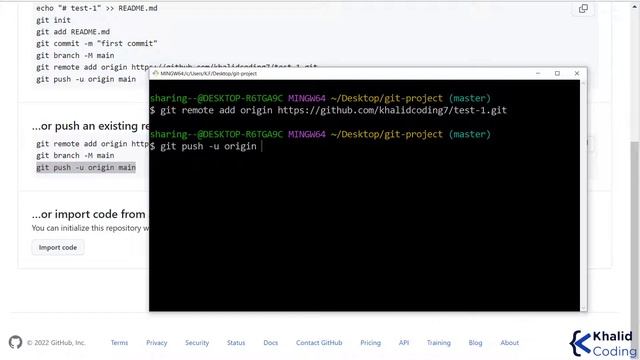Click the '© 2022 GitHub, Inc.' footer text
The width and height of the screenshot is (640, 360).
pyautogui.click(x=56, y=343)
